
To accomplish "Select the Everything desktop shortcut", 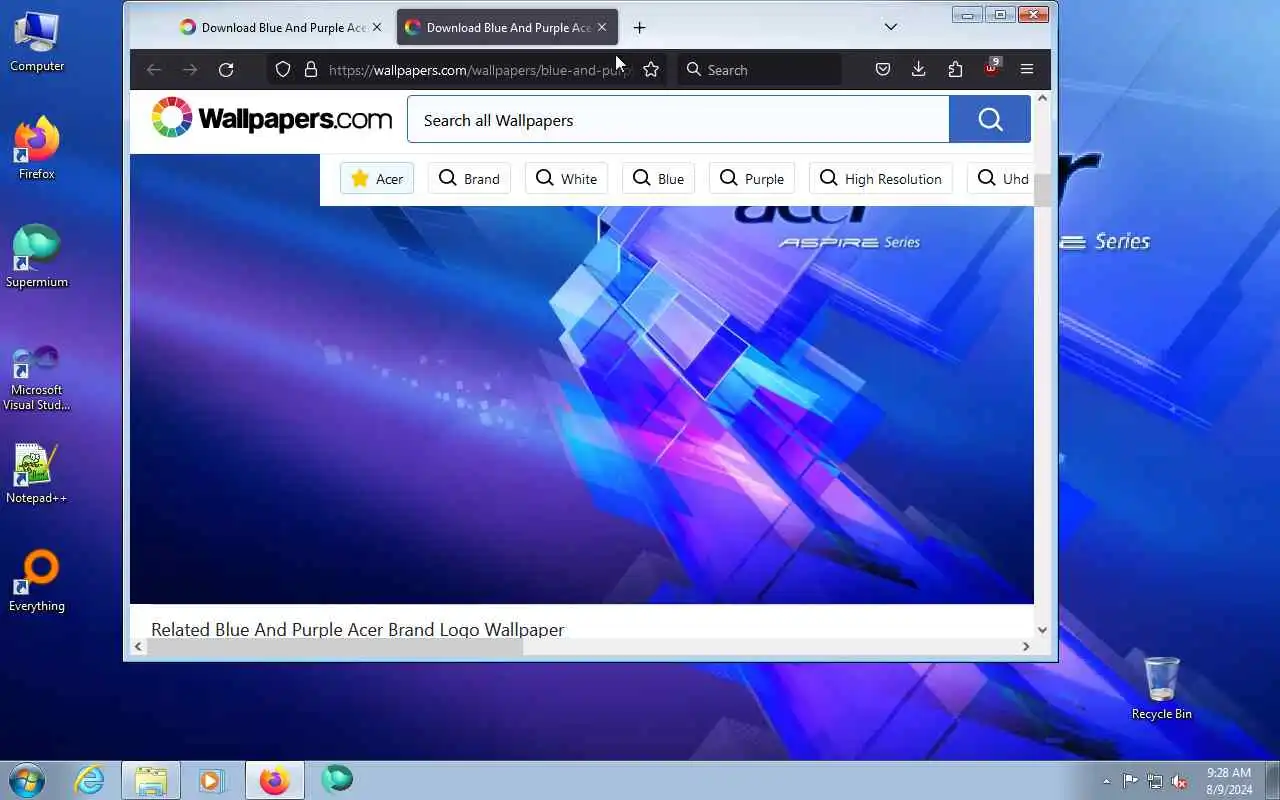I will click(37, 581).
